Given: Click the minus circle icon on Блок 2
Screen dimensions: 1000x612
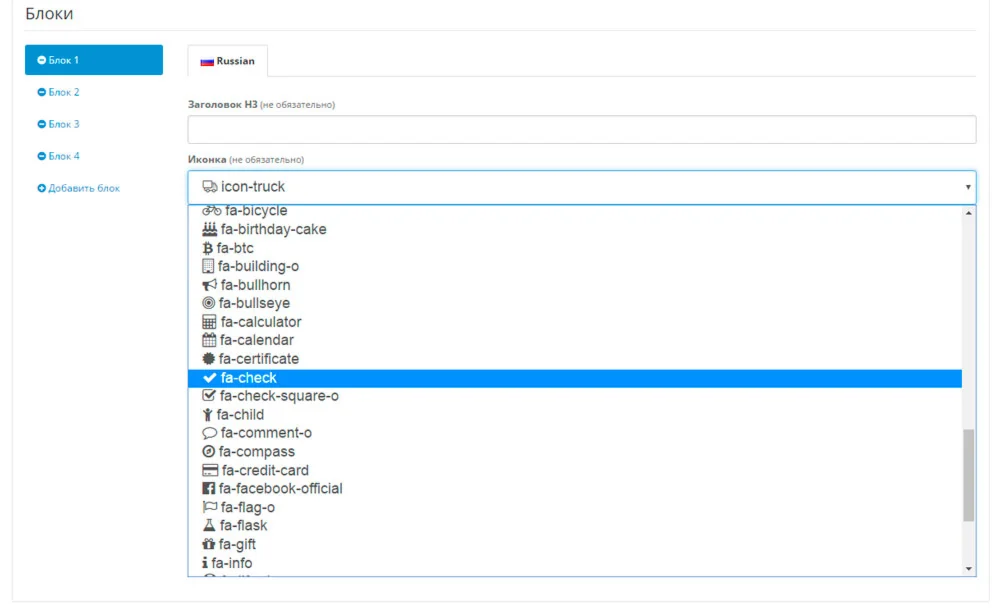Looking at the screenshot, I should coord(41,92).
